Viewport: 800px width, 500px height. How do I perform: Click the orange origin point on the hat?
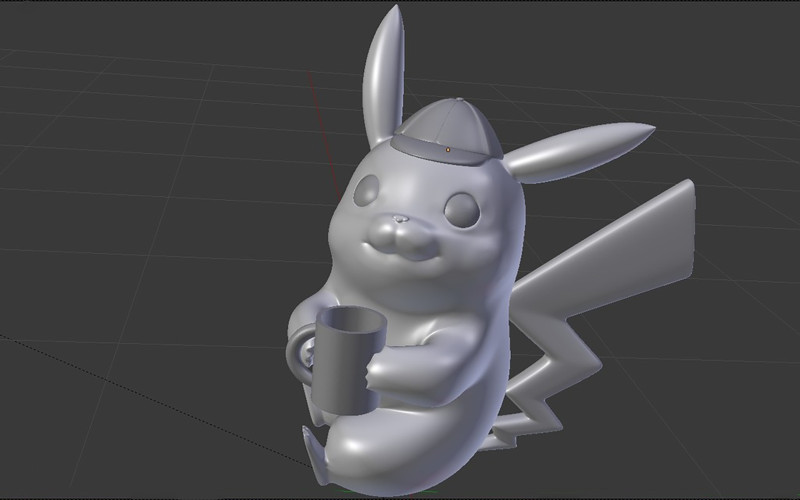click(x=448, y=149)
